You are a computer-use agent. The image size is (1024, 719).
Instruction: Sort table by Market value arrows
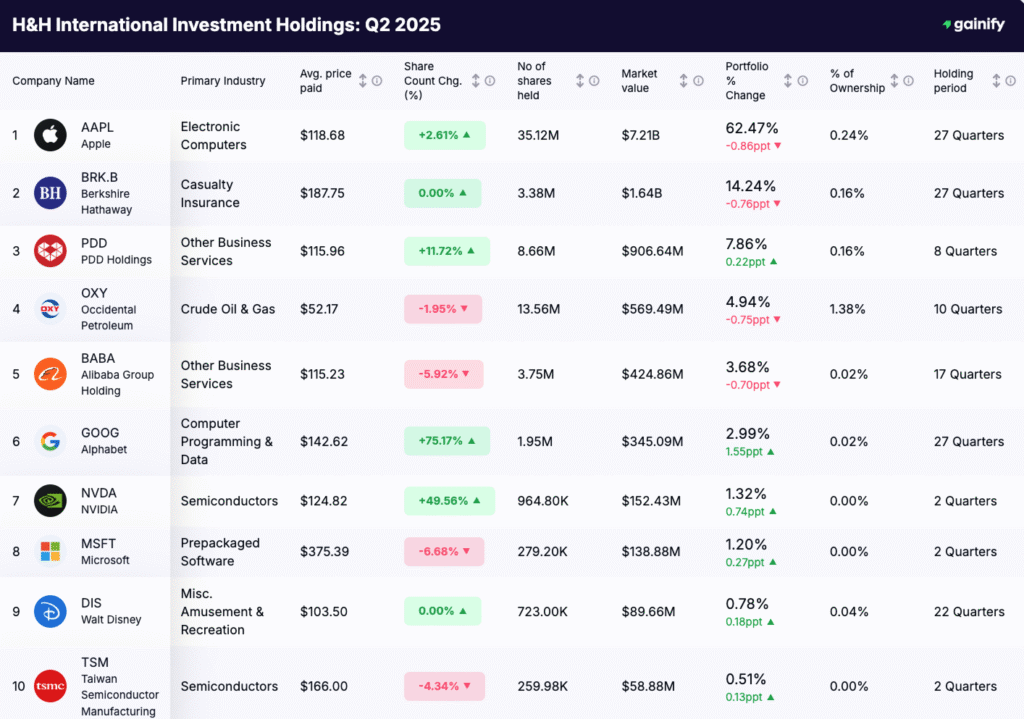point(684,81)
